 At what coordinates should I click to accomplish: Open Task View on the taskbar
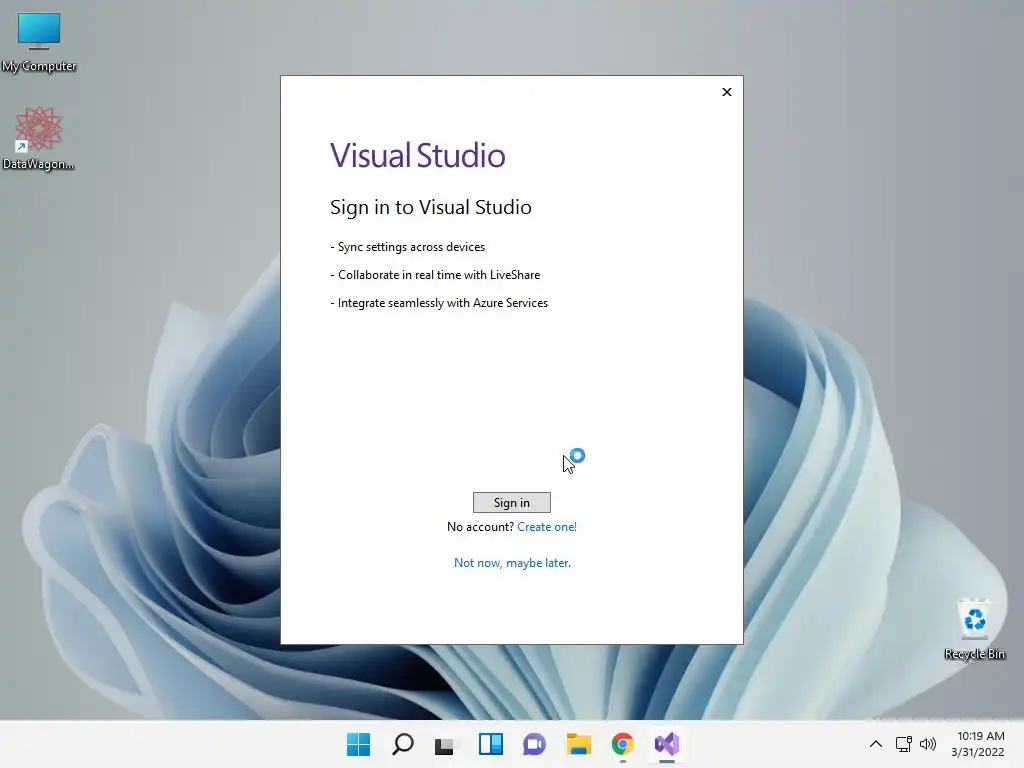(445, 744)
